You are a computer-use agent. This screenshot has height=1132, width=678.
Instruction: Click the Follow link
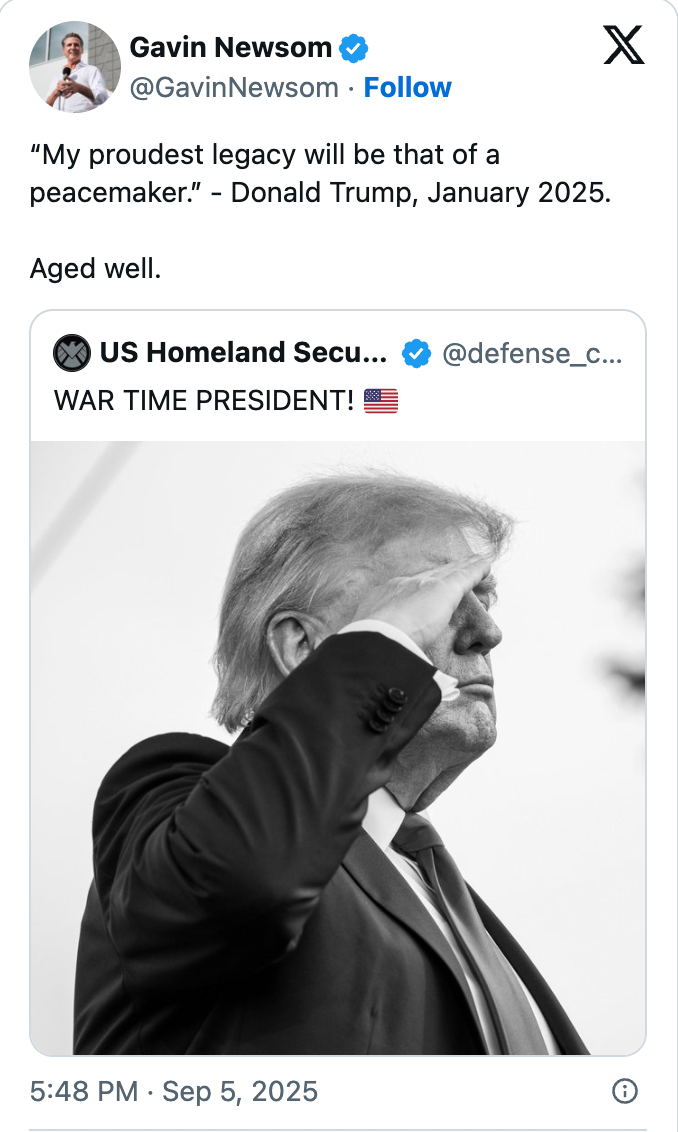(x=408, y=88)
